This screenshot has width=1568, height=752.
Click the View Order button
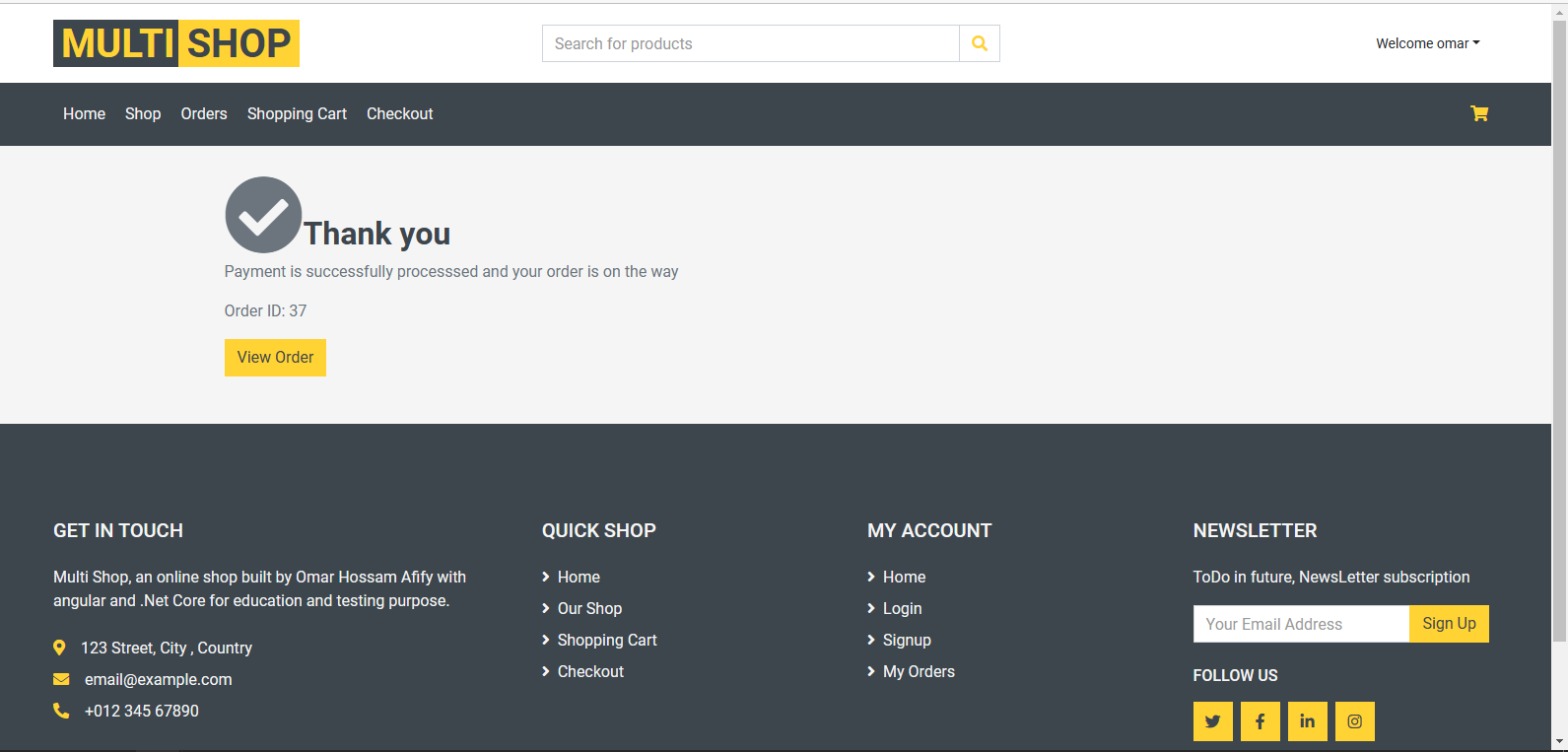tap(275, 358)
